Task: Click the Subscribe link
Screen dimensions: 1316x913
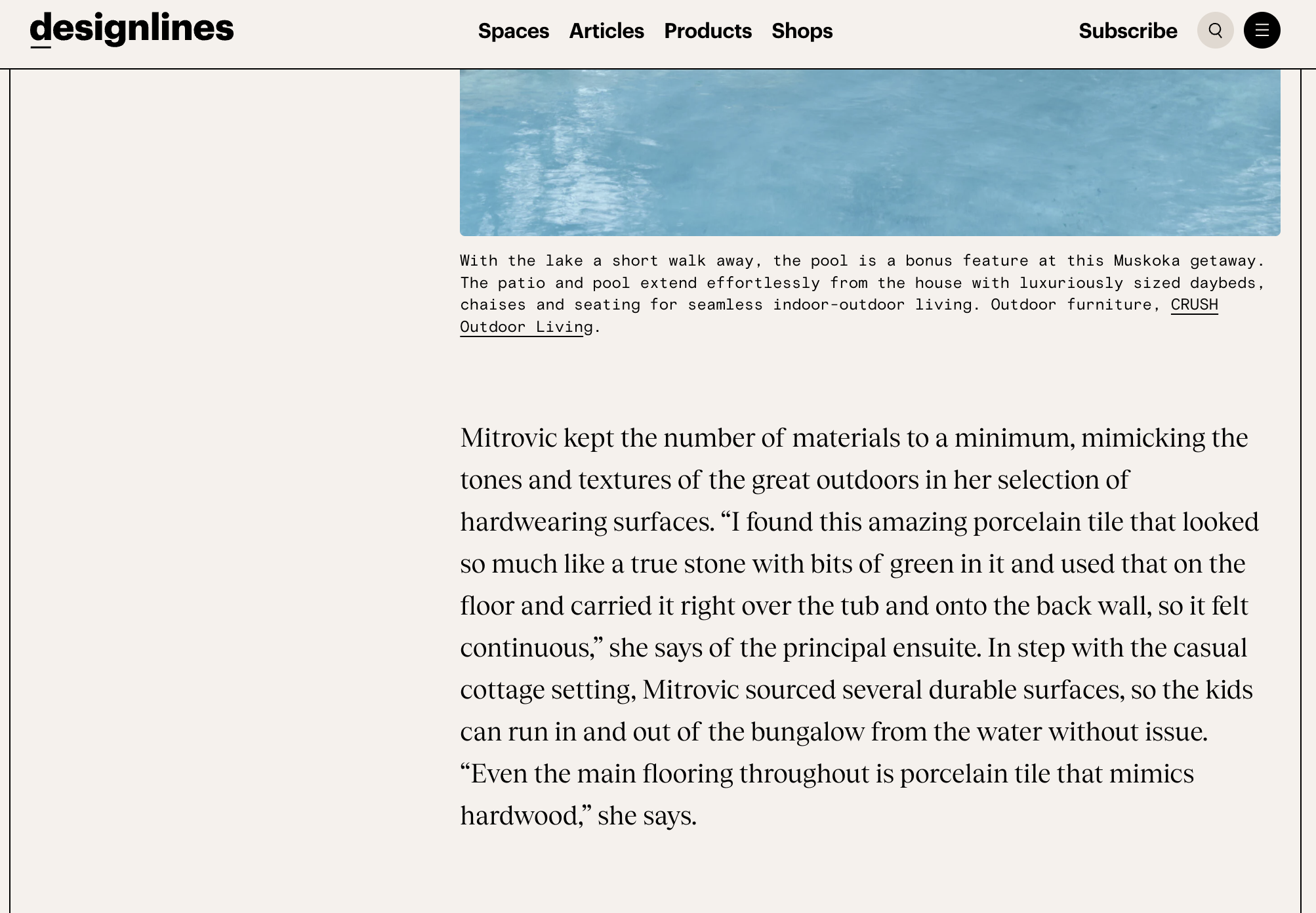Action: (1128, 31)
